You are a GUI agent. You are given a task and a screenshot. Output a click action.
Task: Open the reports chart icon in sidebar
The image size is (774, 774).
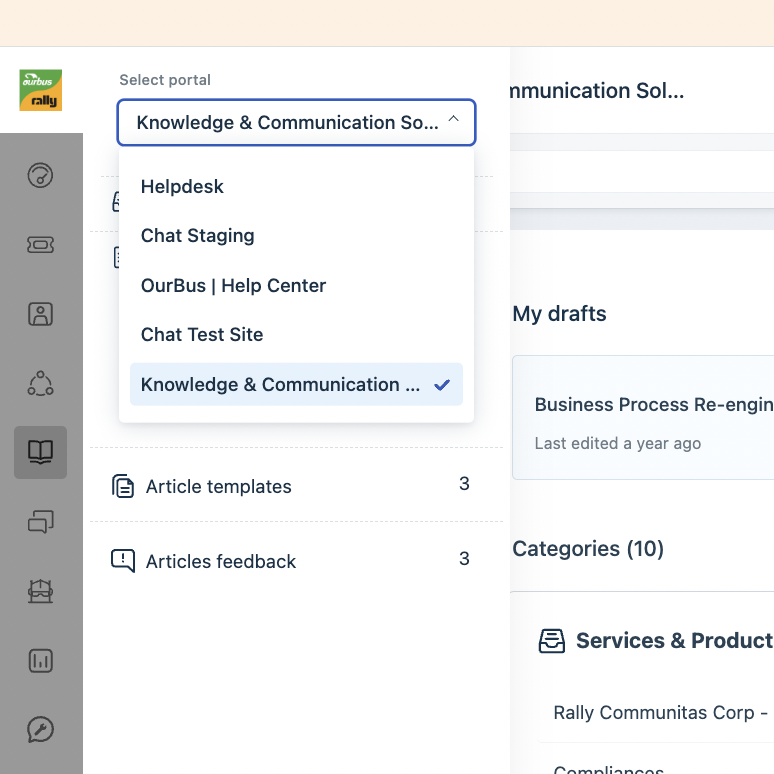click(x=40, y=661)
